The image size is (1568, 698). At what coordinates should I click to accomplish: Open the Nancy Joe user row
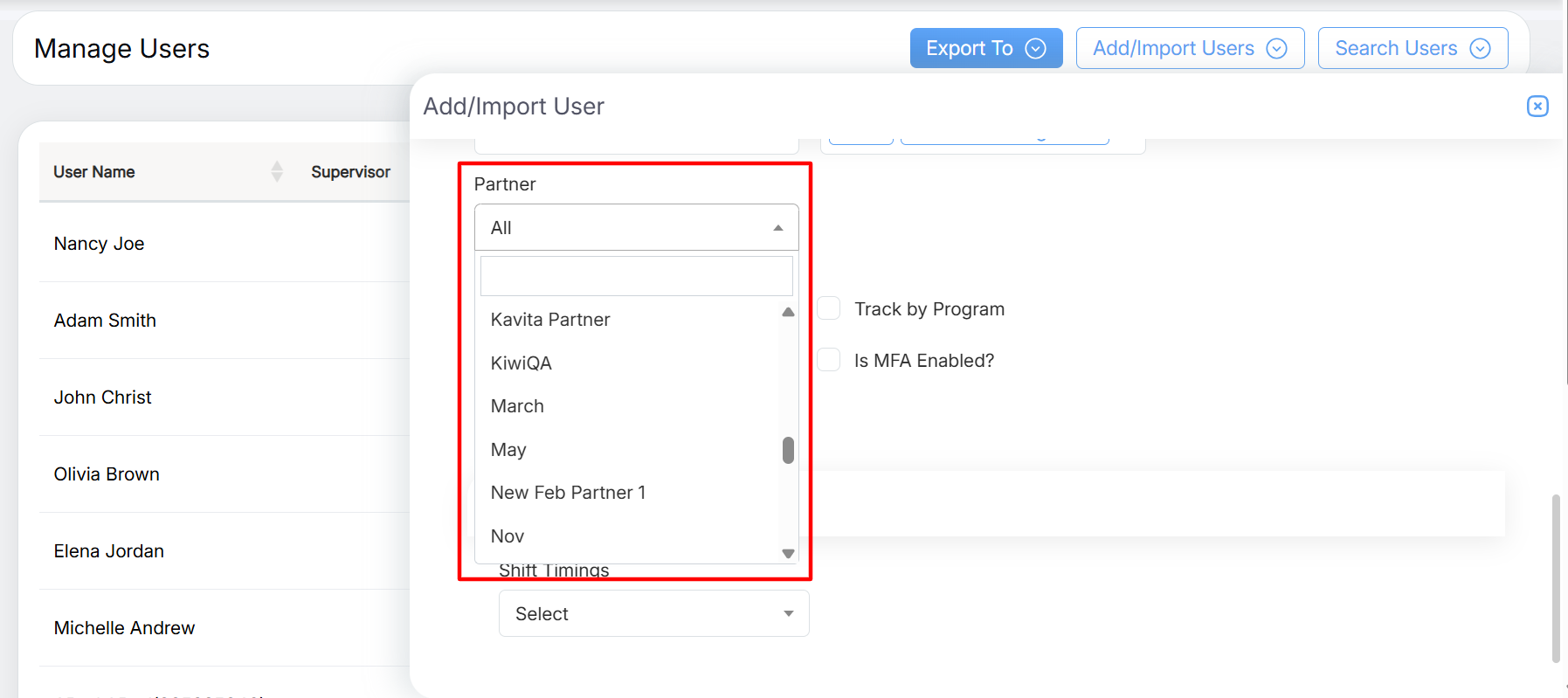100,244
